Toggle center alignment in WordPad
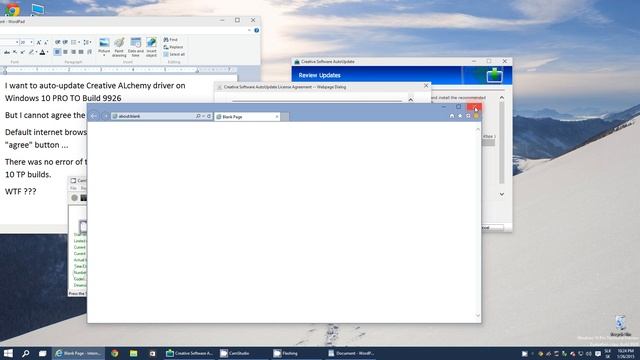The image size is (640, 360). click(65, 52)
